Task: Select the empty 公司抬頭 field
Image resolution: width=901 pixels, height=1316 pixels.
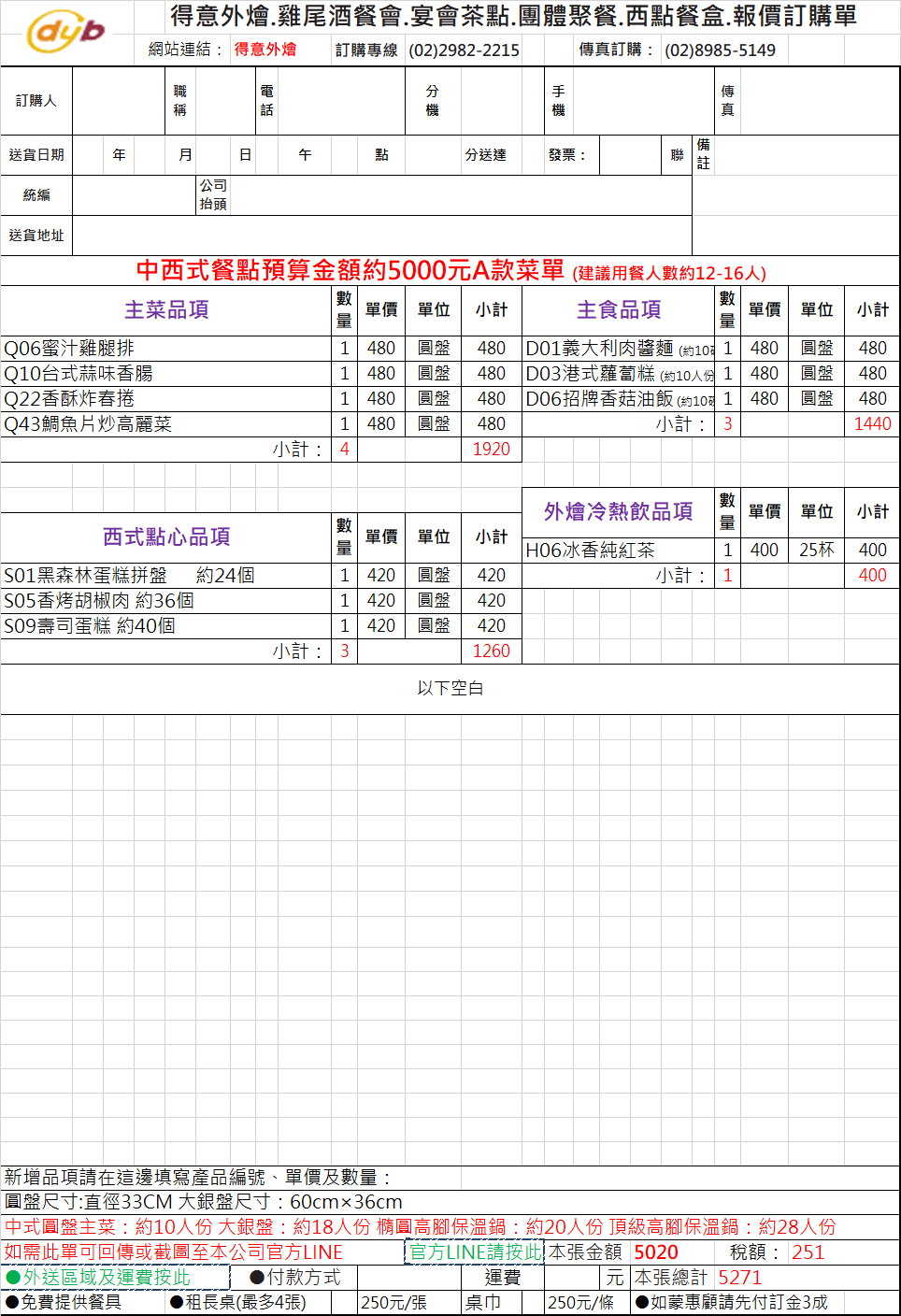Action: click(461, 195)
